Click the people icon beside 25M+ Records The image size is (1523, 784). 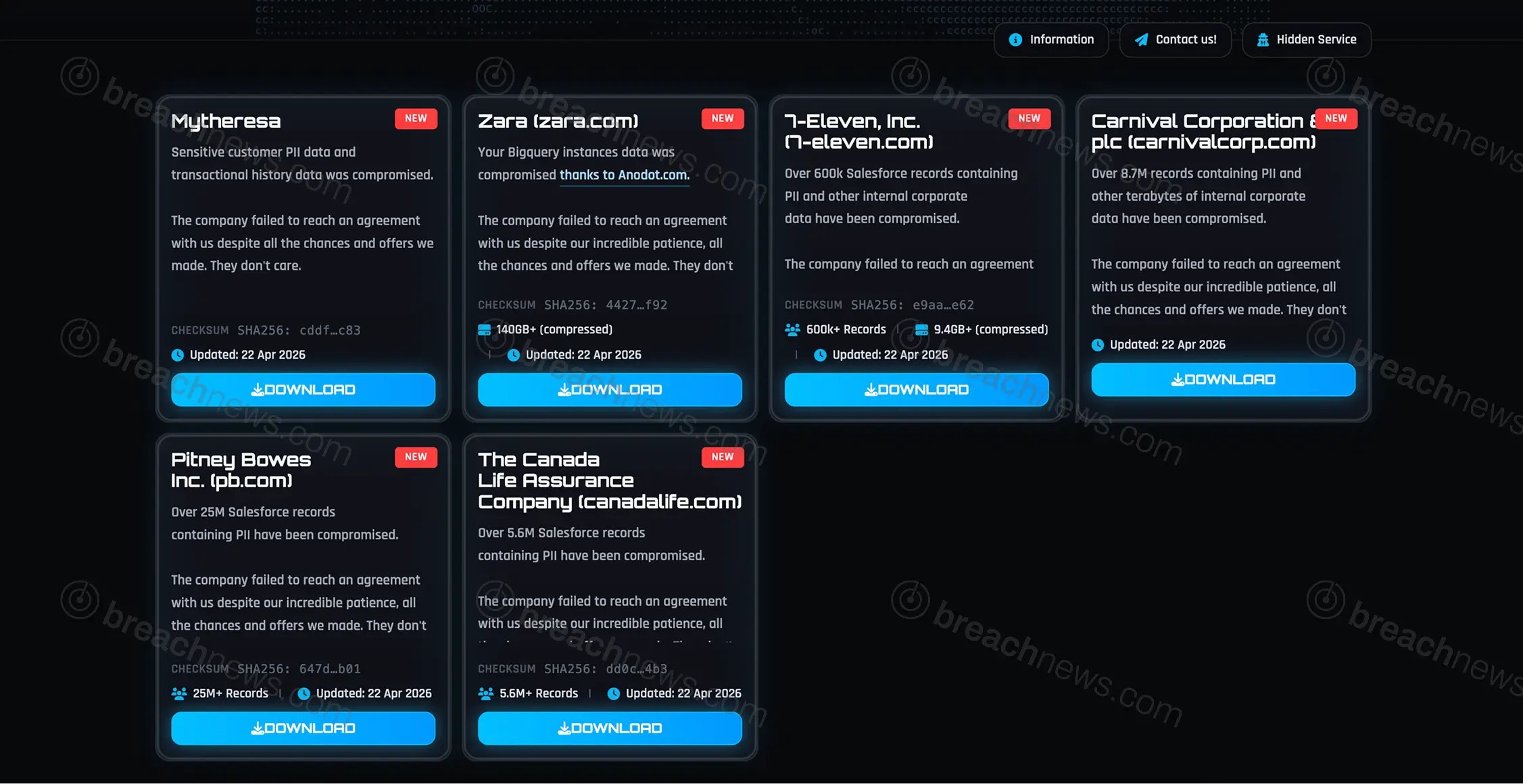pyautogui.click(x=179, y=693)
